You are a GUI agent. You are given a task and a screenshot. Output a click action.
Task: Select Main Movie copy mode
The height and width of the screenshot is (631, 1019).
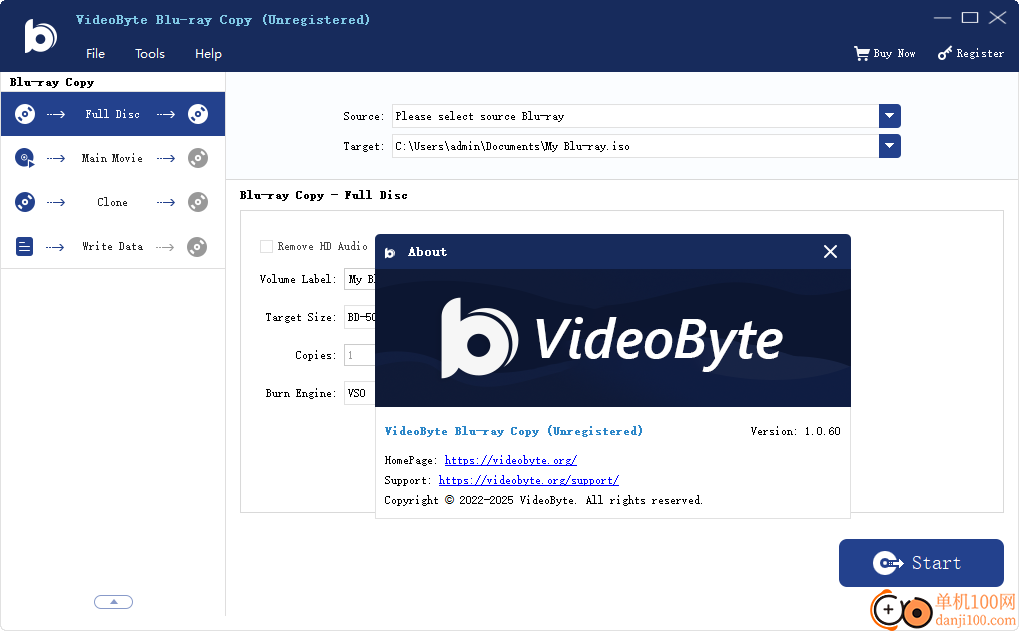click(113, 158)
